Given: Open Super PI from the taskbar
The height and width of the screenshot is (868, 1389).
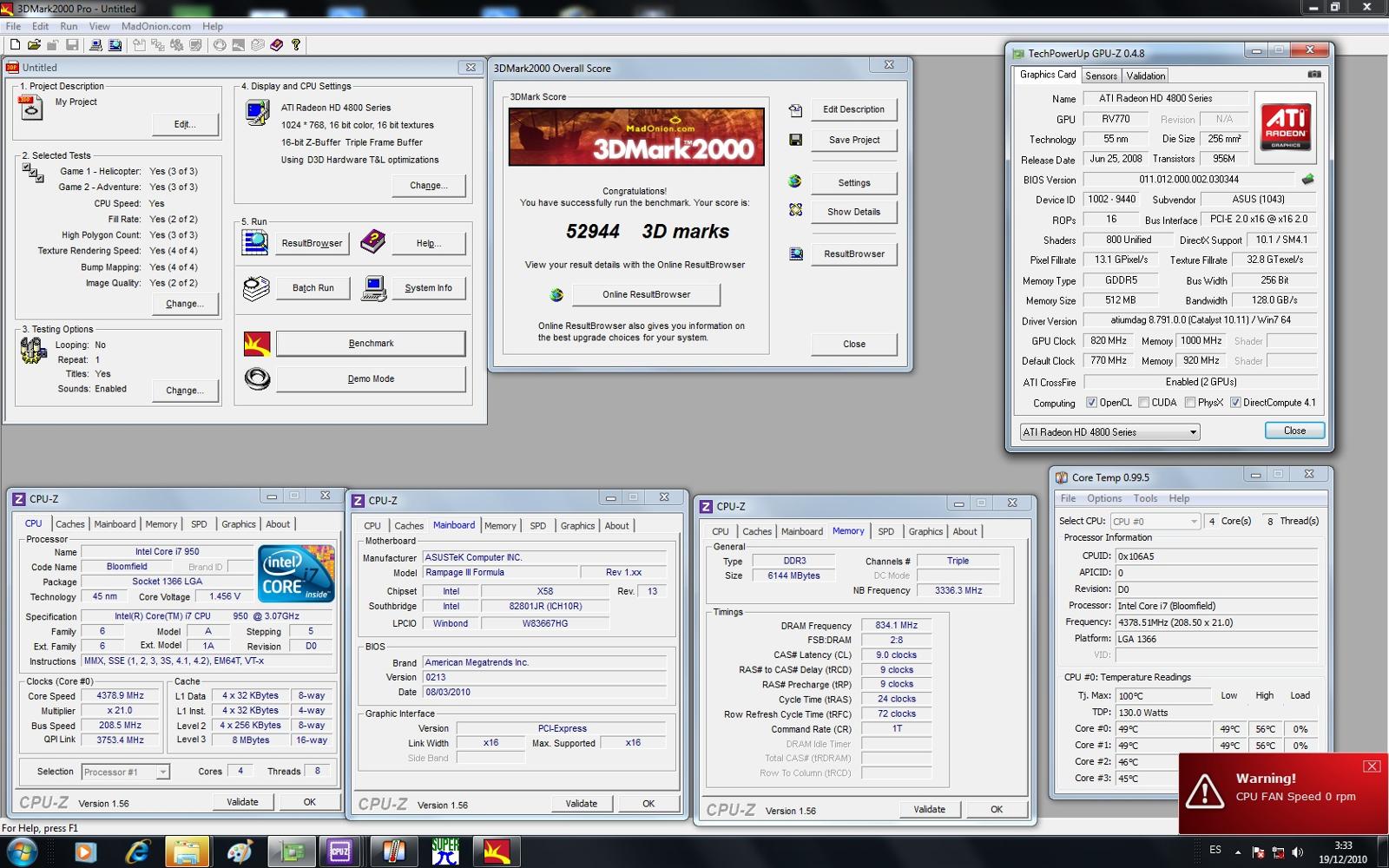Looking at the screenshot, I should 445,852.
